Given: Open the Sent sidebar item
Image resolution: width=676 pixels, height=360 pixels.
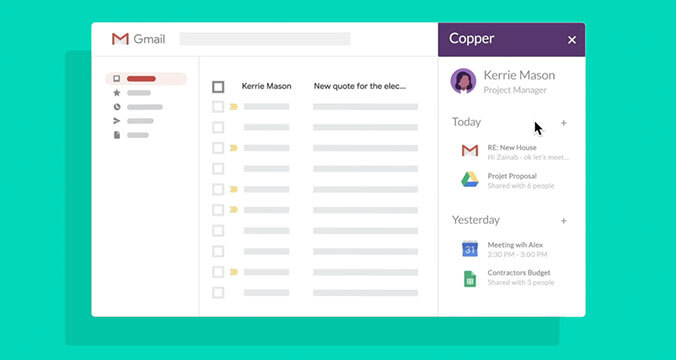Looking at the screenshot, I should pyautogui.click(x=133, y=121).
